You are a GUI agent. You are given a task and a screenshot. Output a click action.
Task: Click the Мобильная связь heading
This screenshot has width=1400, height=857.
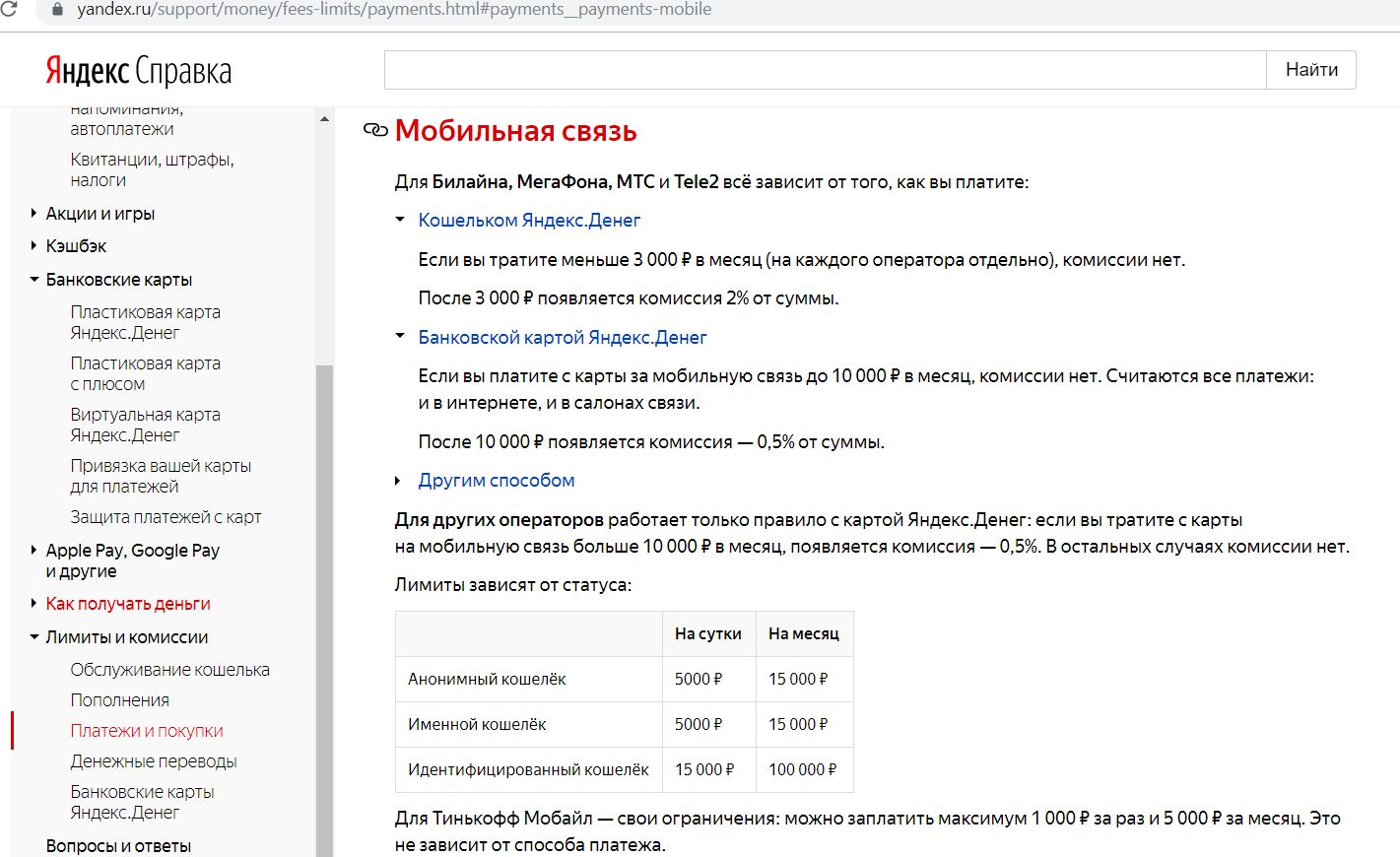tap(515, 130)
